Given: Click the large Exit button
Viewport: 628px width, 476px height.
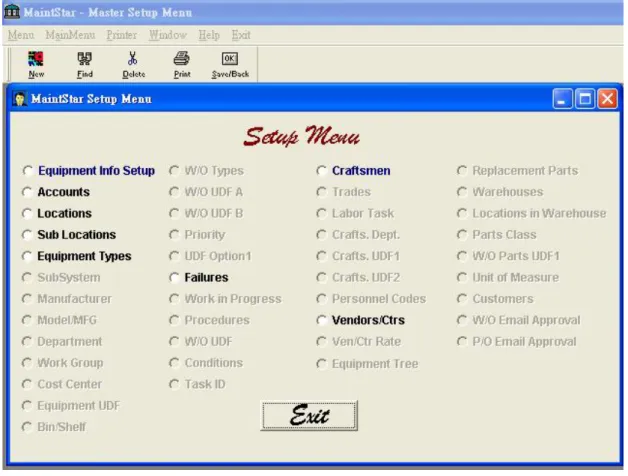Looking at the screenshot, I should point(309,415).
